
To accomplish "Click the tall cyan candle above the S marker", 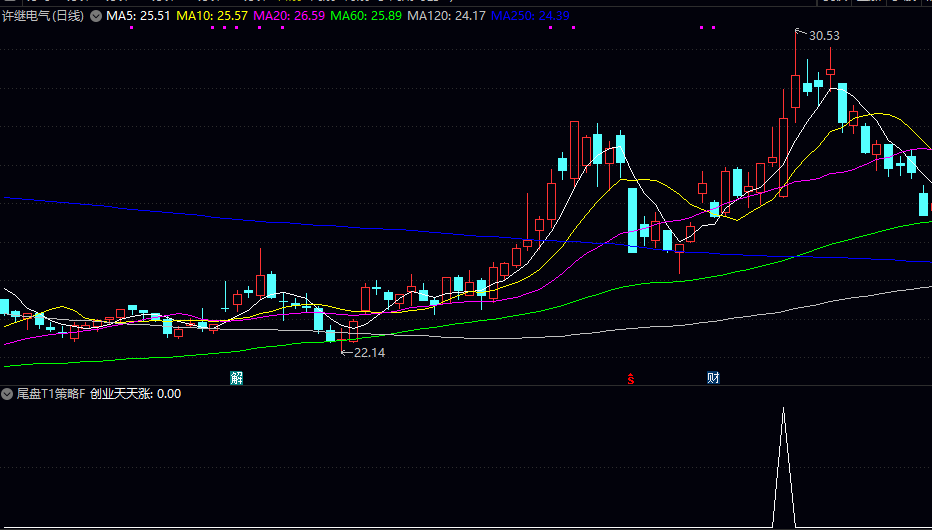I will pos(632,220).
